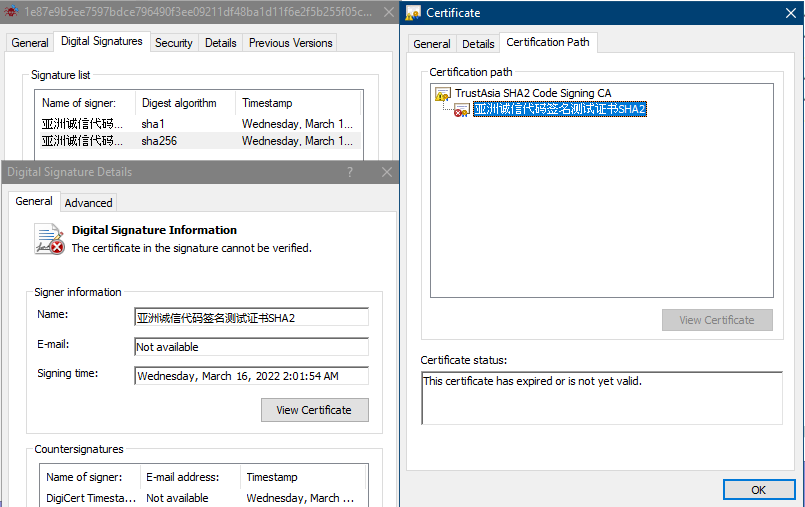Select the sha1 signature row

click(200, 124)
